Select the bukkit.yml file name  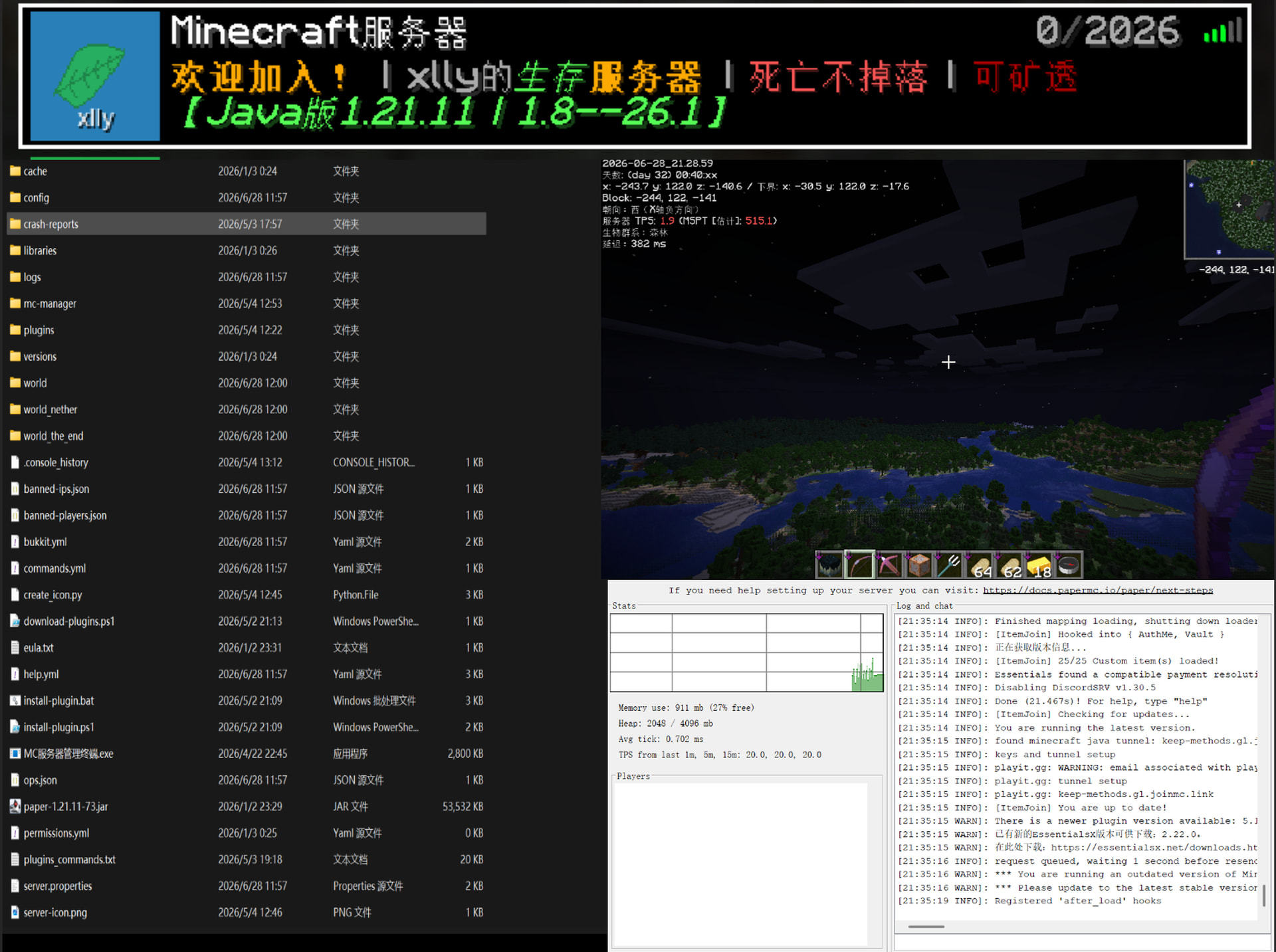45,542
